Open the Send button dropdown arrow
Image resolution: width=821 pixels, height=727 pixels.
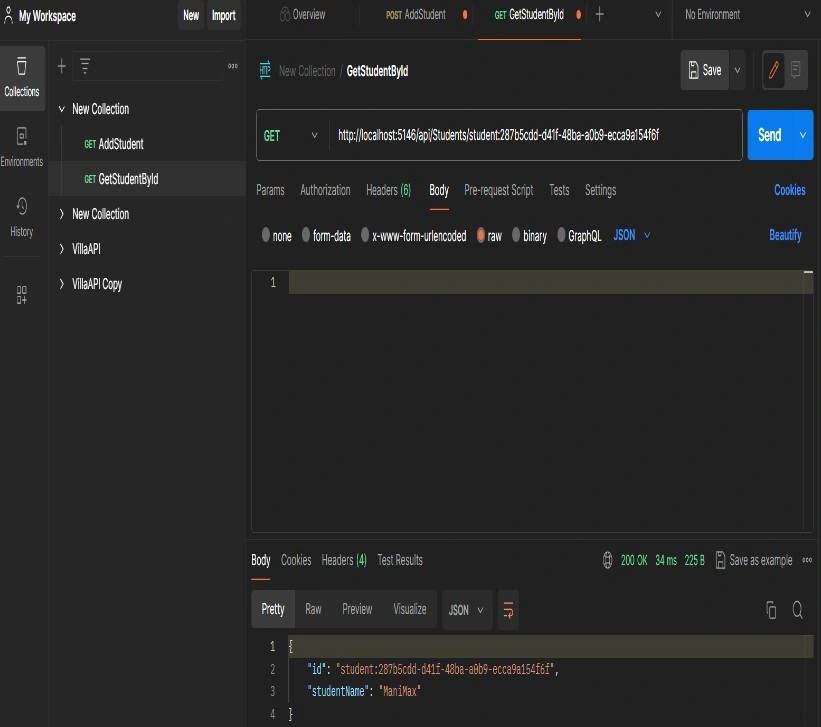(x=803, y=135)
